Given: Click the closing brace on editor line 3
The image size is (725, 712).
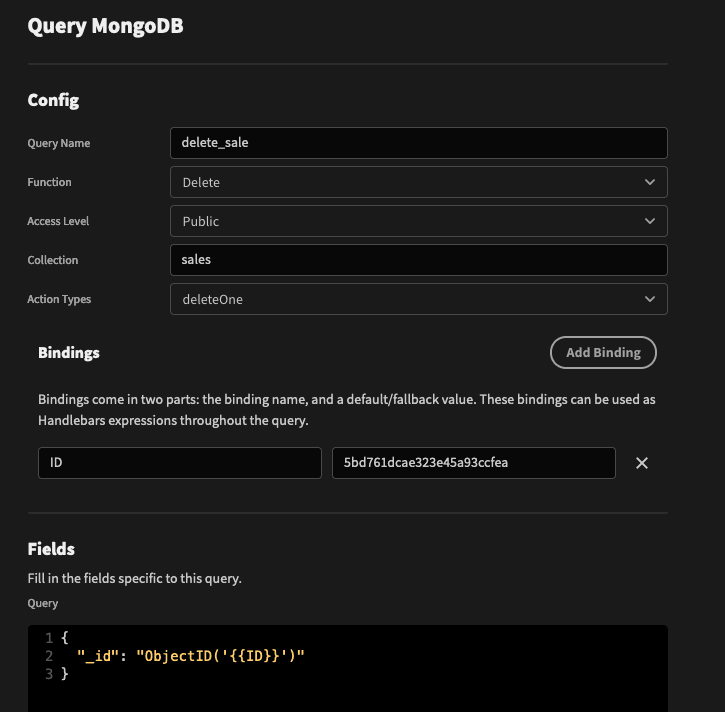Looking at the screenshot, I should tap(65, 674).
